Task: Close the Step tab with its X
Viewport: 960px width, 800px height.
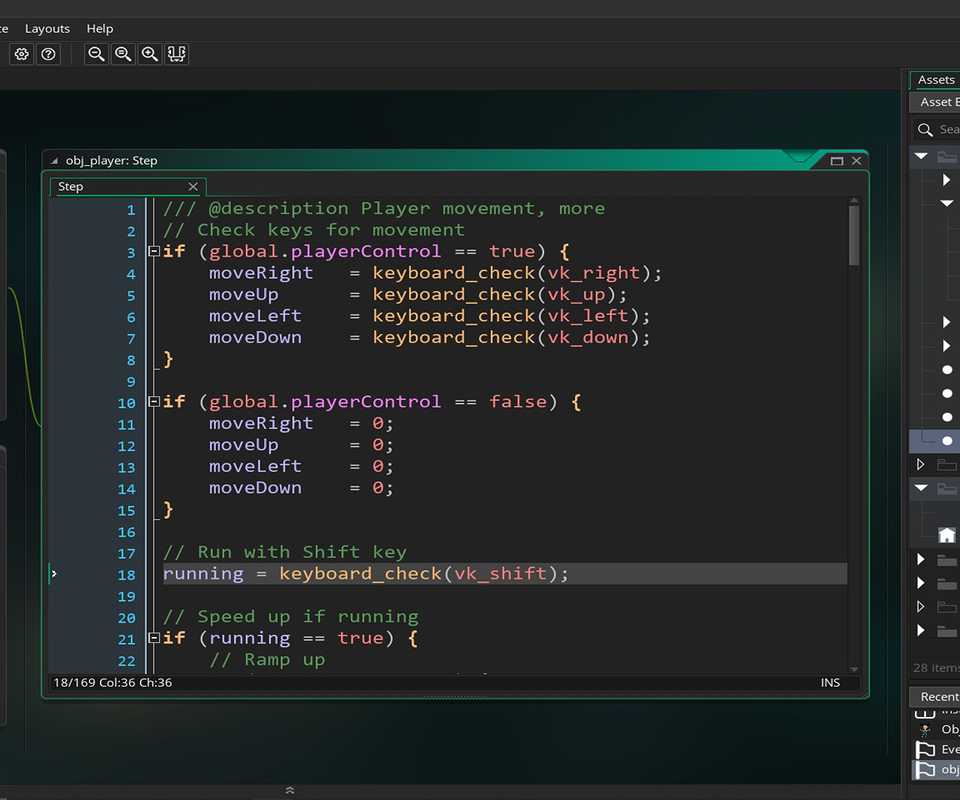Action: pos(193,187)
